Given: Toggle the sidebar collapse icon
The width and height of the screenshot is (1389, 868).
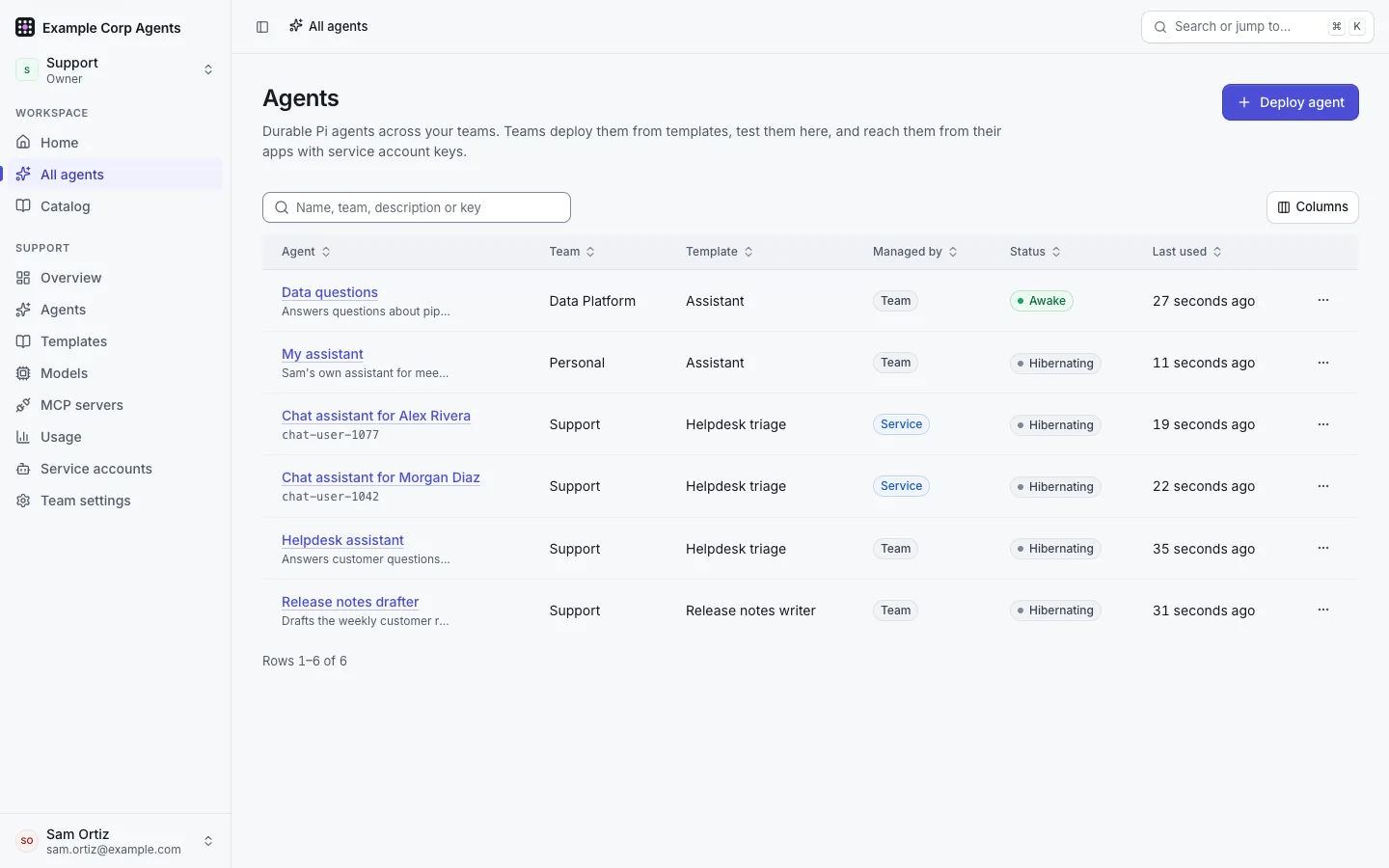Looking at the screenshot, I should pos(262,27).
